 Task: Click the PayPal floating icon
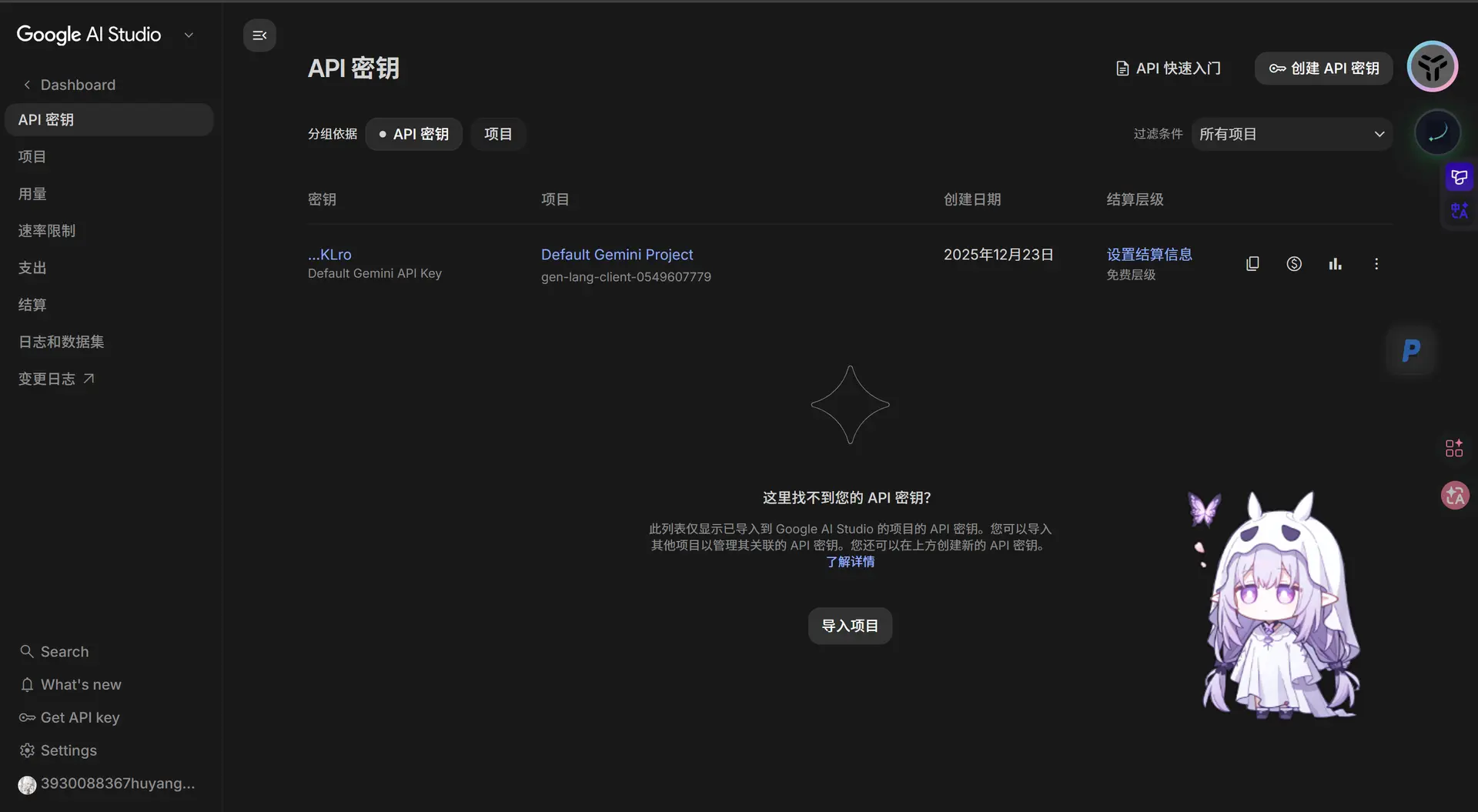point(1411,351)
